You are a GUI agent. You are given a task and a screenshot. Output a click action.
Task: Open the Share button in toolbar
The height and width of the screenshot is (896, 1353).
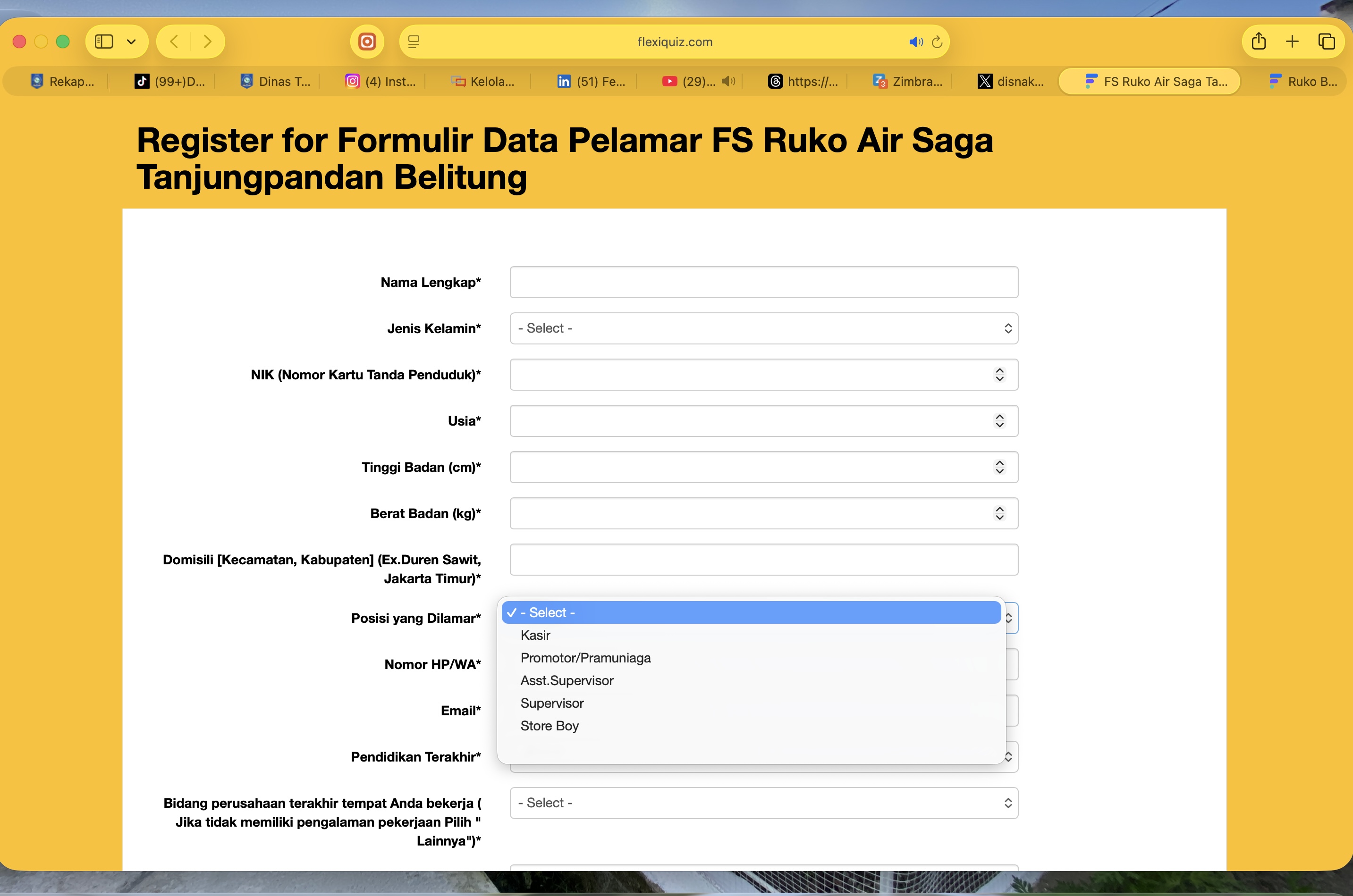point(1259,42)
